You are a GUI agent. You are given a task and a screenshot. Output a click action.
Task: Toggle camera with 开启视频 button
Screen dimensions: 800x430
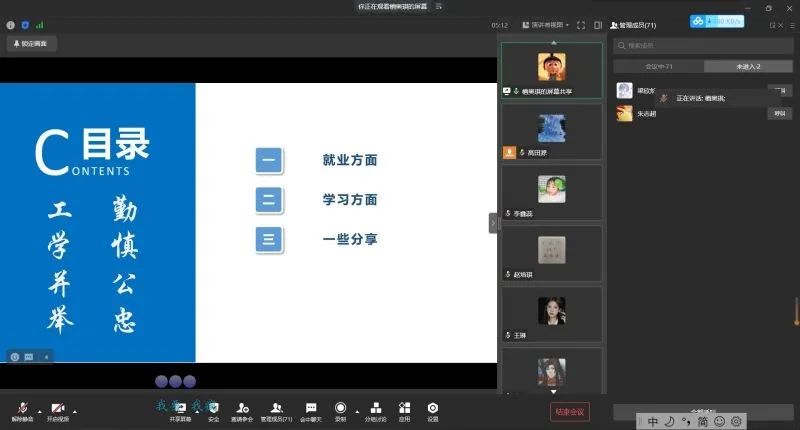click(58, 410)
